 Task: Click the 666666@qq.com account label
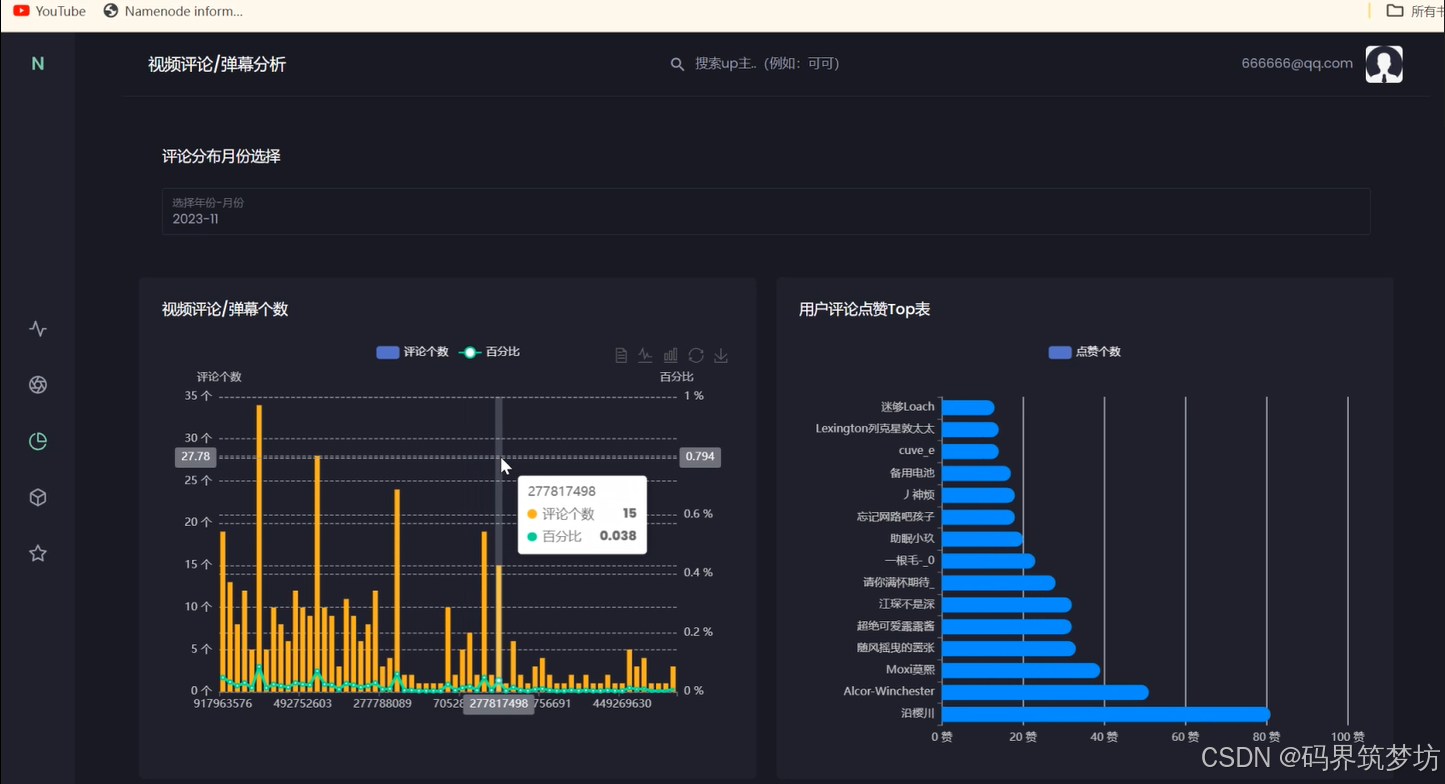[1297, 63]
